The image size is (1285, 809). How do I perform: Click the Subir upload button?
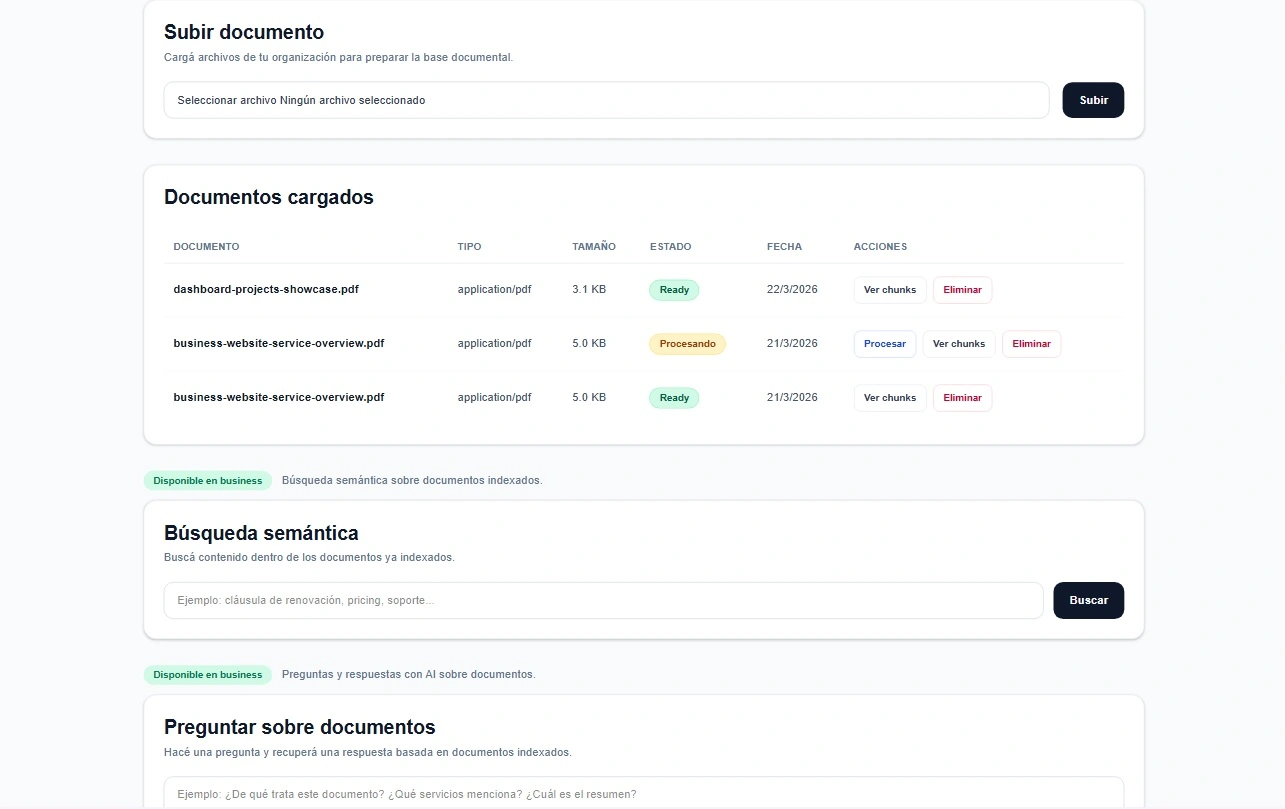pyautogui.click(x=1093, y=100)
